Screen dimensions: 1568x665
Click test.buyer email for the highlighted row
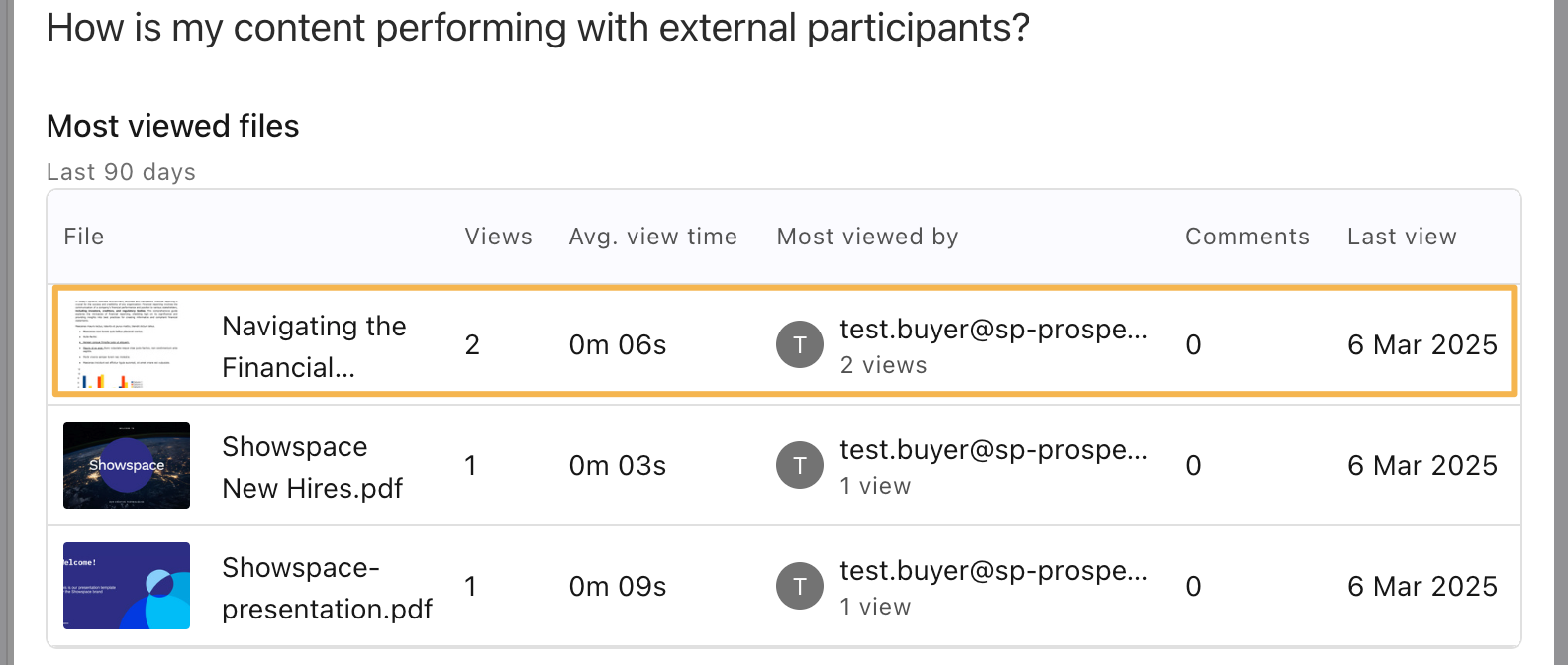(994, 330)
